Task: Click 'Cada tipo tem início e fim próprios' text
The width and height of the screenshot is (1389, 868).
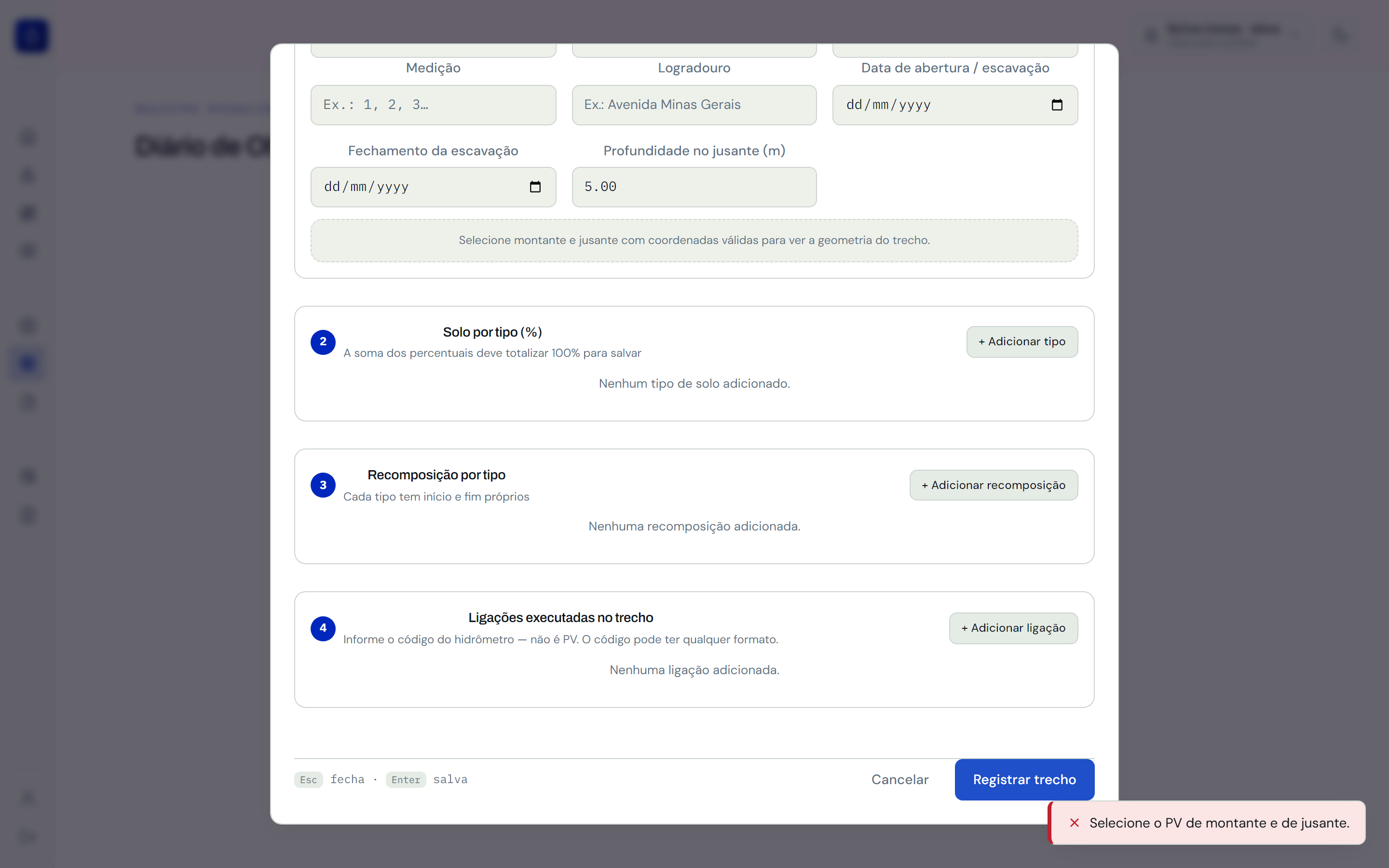Action: [x=436, y=497]
